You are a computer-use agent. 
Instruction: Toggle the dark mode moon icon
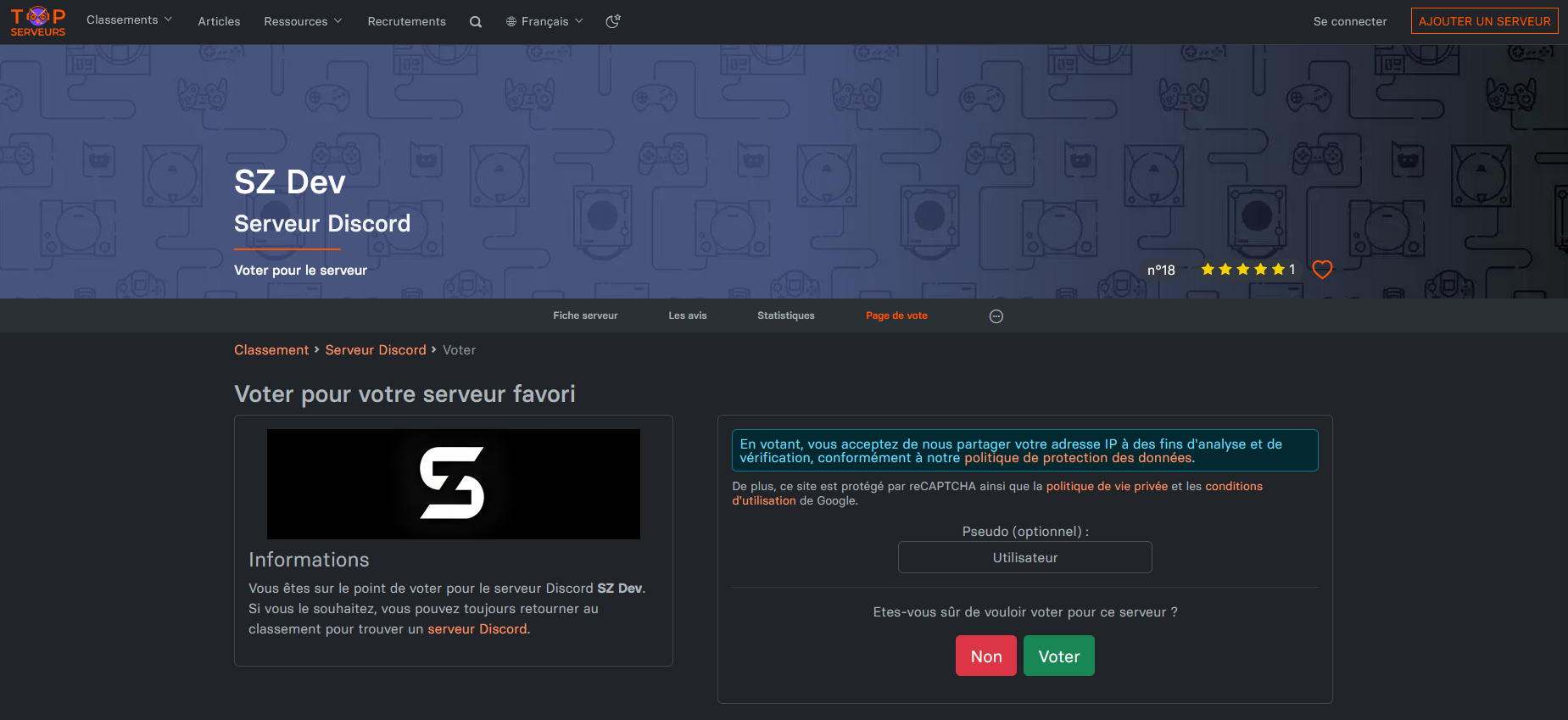613,21
